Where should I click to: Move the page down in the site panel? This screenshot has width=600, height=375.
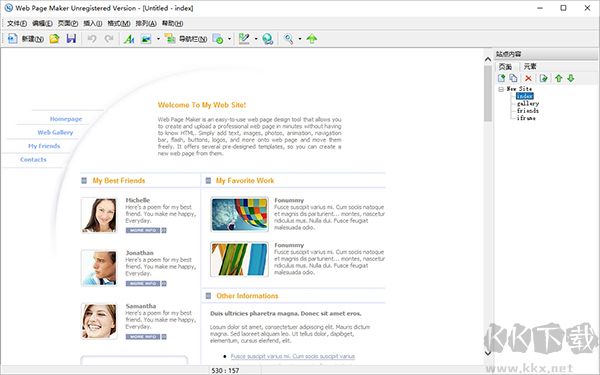(571, 78)
